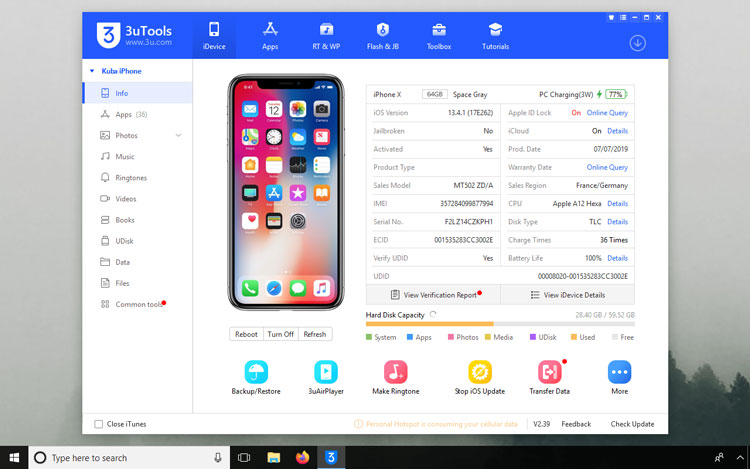750x469 pixels.
Task: Open the iDevice tab
Action: (x=214, y=36)
